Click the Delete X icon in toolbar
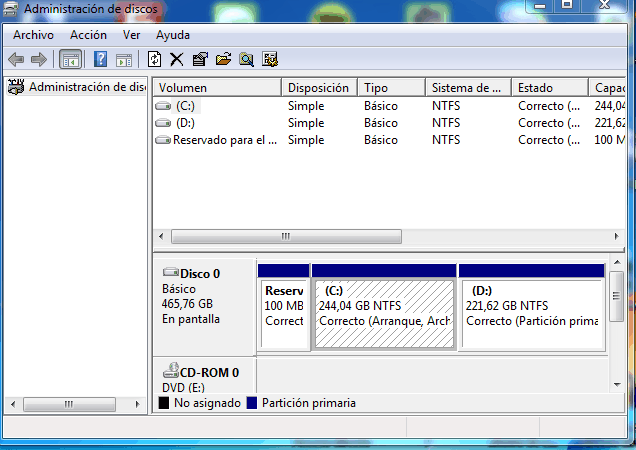The width and height of the screenshot is (636, 450). click(177, 59)
